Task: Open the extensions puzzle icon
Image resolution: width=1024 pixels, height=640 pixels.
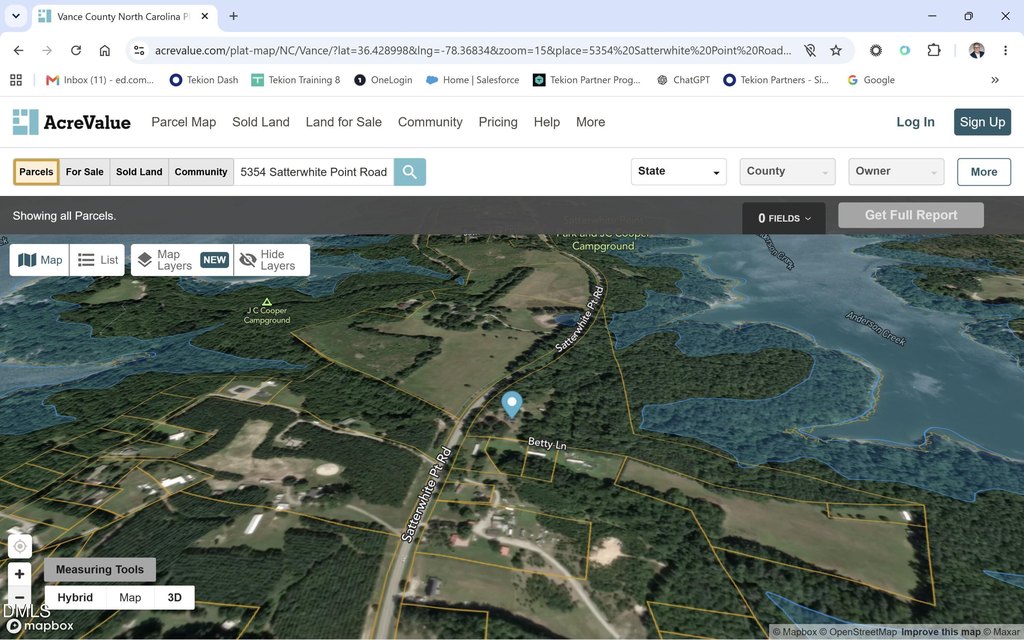Action: [x=934, y=50]
